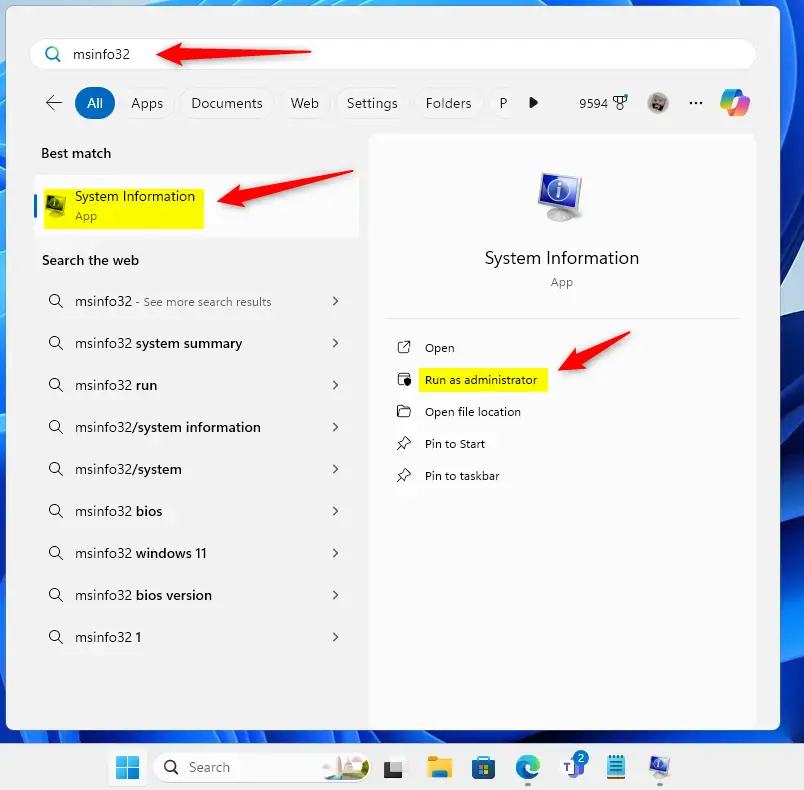Open the Windows Start button
The width and height of the screenshot is (804, 790).
click(x=127, y=767)
